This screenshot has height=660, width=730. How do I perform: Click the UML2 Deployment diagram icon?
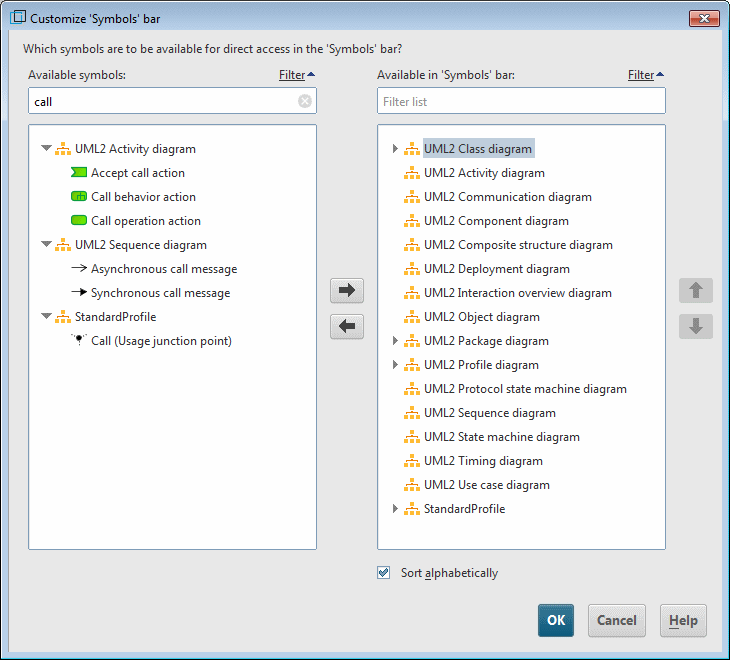[412, 269]
